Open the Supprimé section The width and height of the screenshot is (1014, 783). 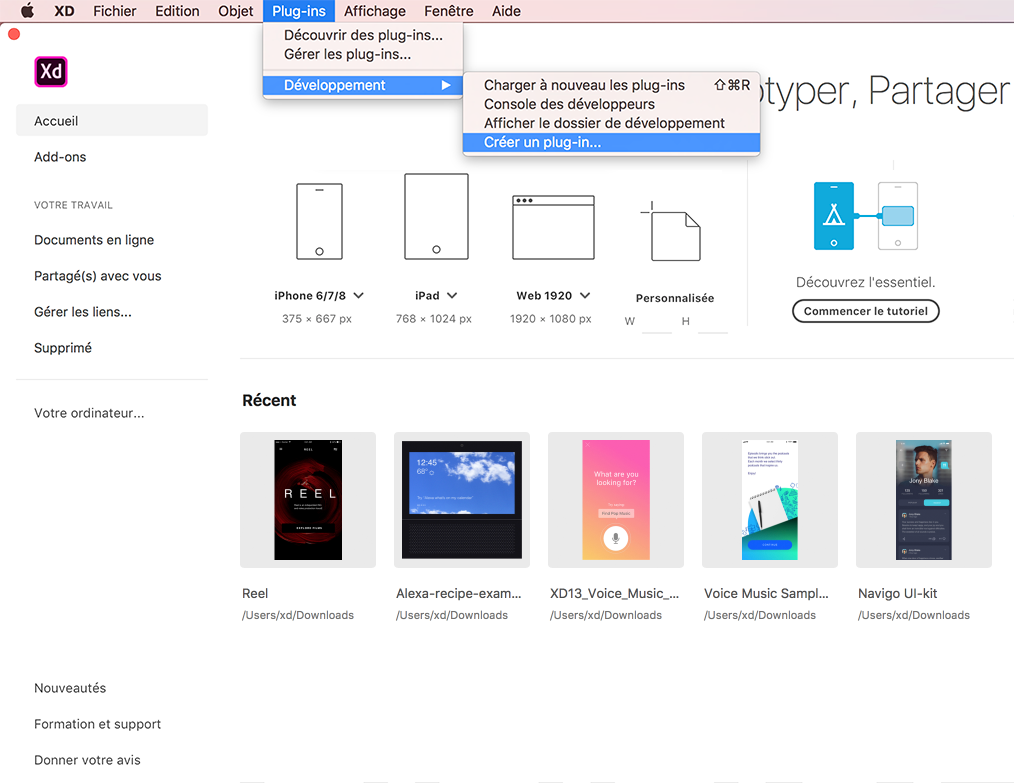63,348
